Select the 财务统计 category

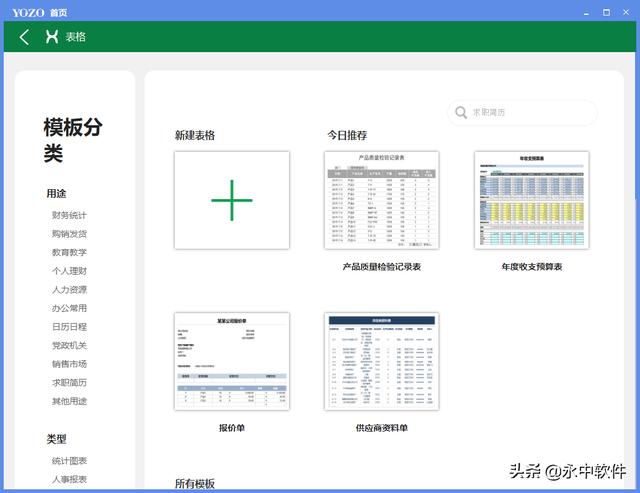69,215
